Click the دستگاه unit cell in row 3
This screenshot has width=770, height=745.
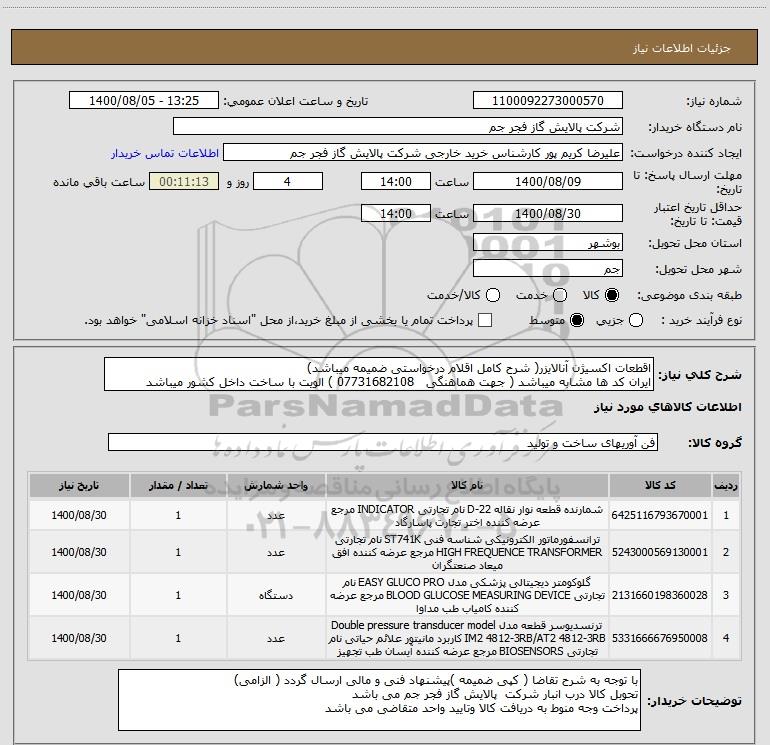tap(276, 595)
